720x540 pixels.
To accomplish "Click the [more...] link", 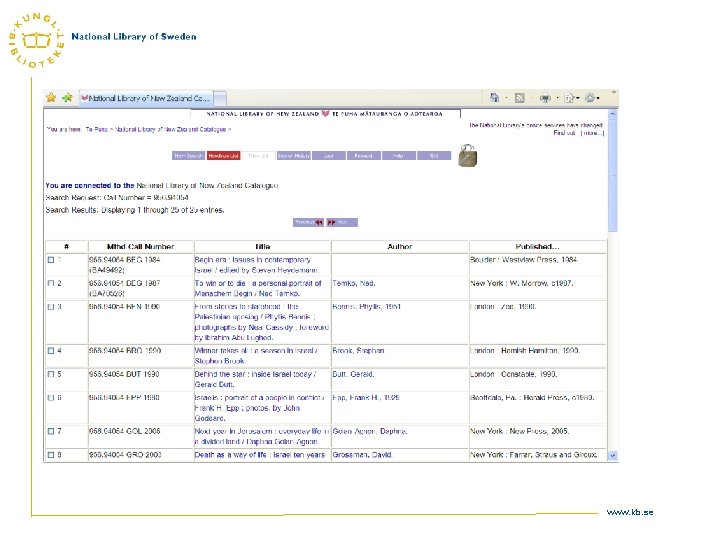I will tap(592, 133).
